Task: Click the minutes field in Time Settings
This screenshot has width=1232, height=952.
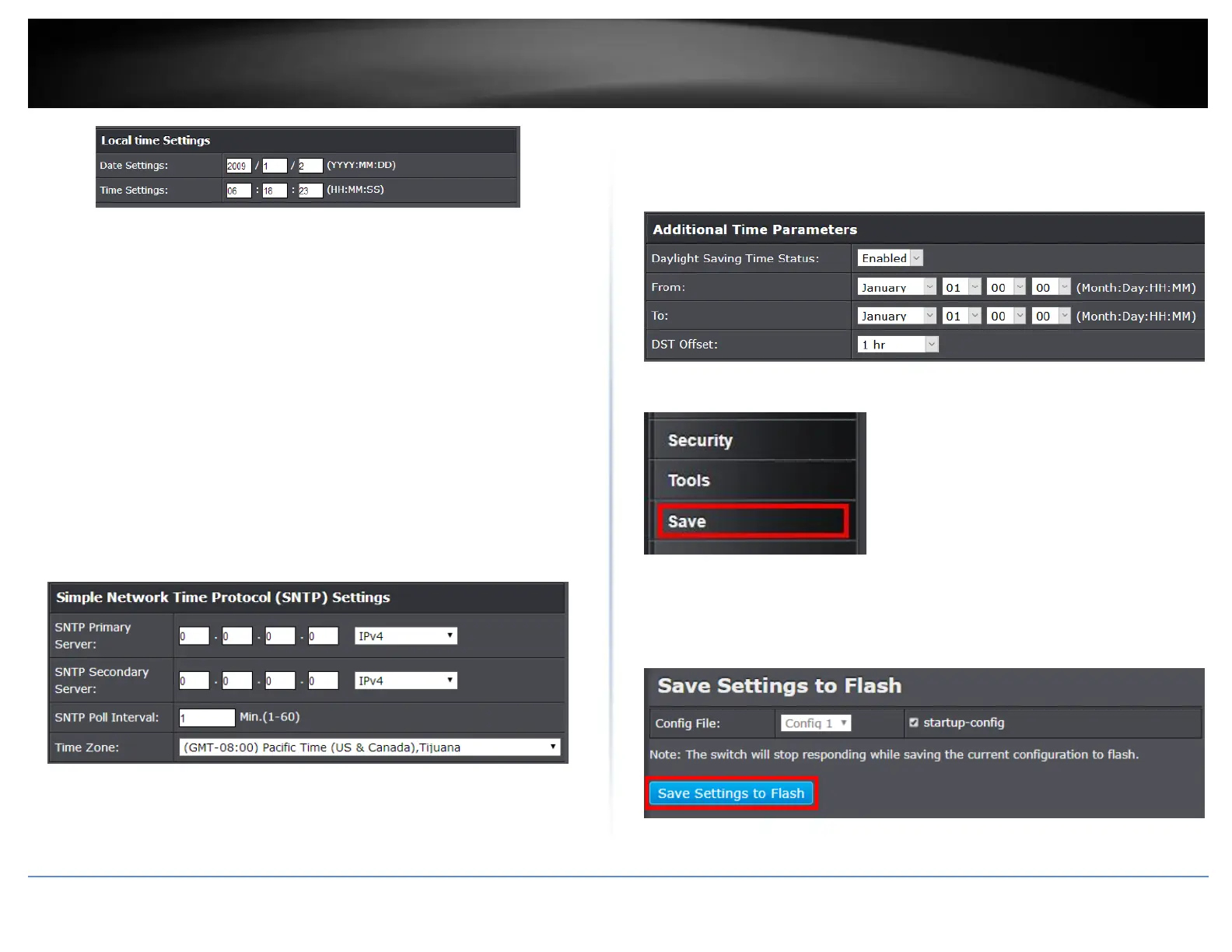Action: click(x=275, y=191)
